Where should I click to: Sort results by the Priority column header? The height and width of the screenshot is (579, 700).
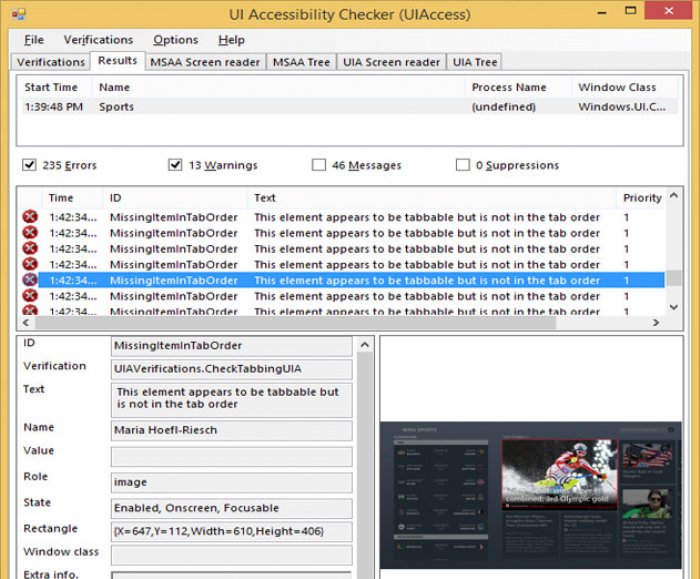point(641,198)
